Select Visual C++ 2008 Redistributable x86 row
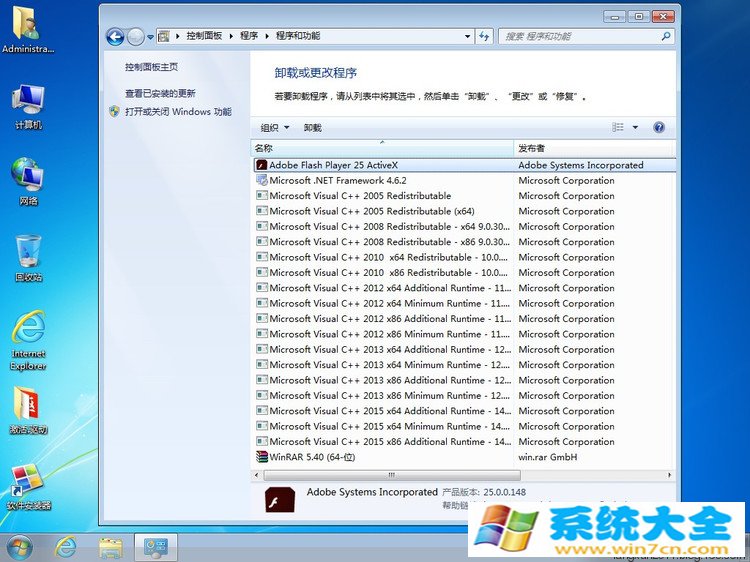750x562 pixels. point(463,242)
